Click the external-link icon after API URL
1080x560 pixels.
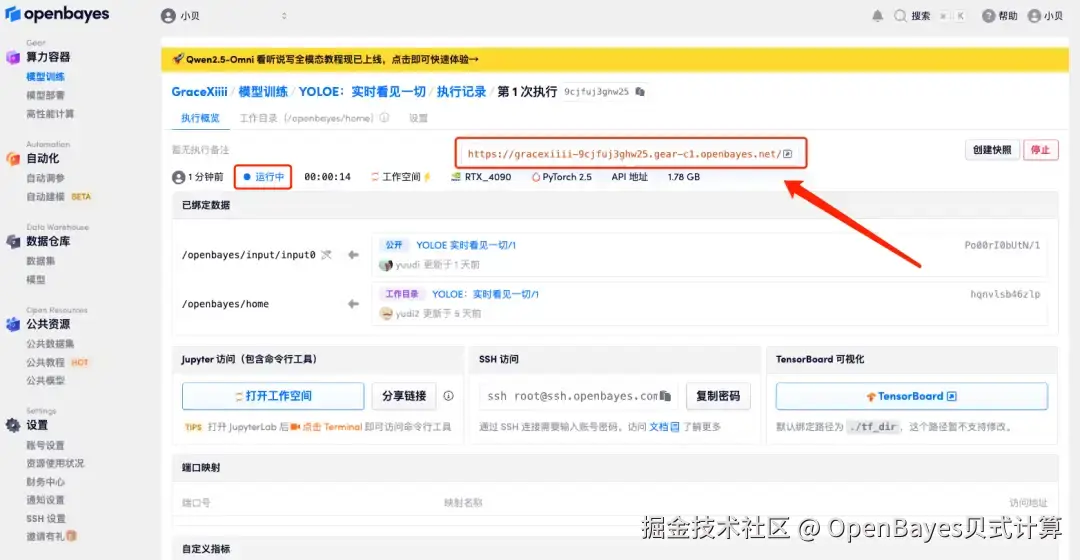787,154
